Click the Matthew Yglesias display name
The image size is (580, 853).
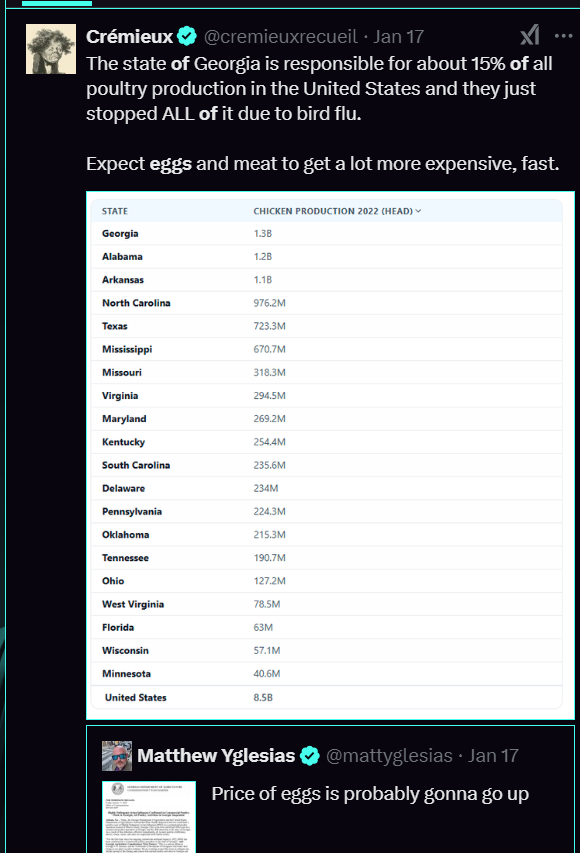tap(216, 756)
